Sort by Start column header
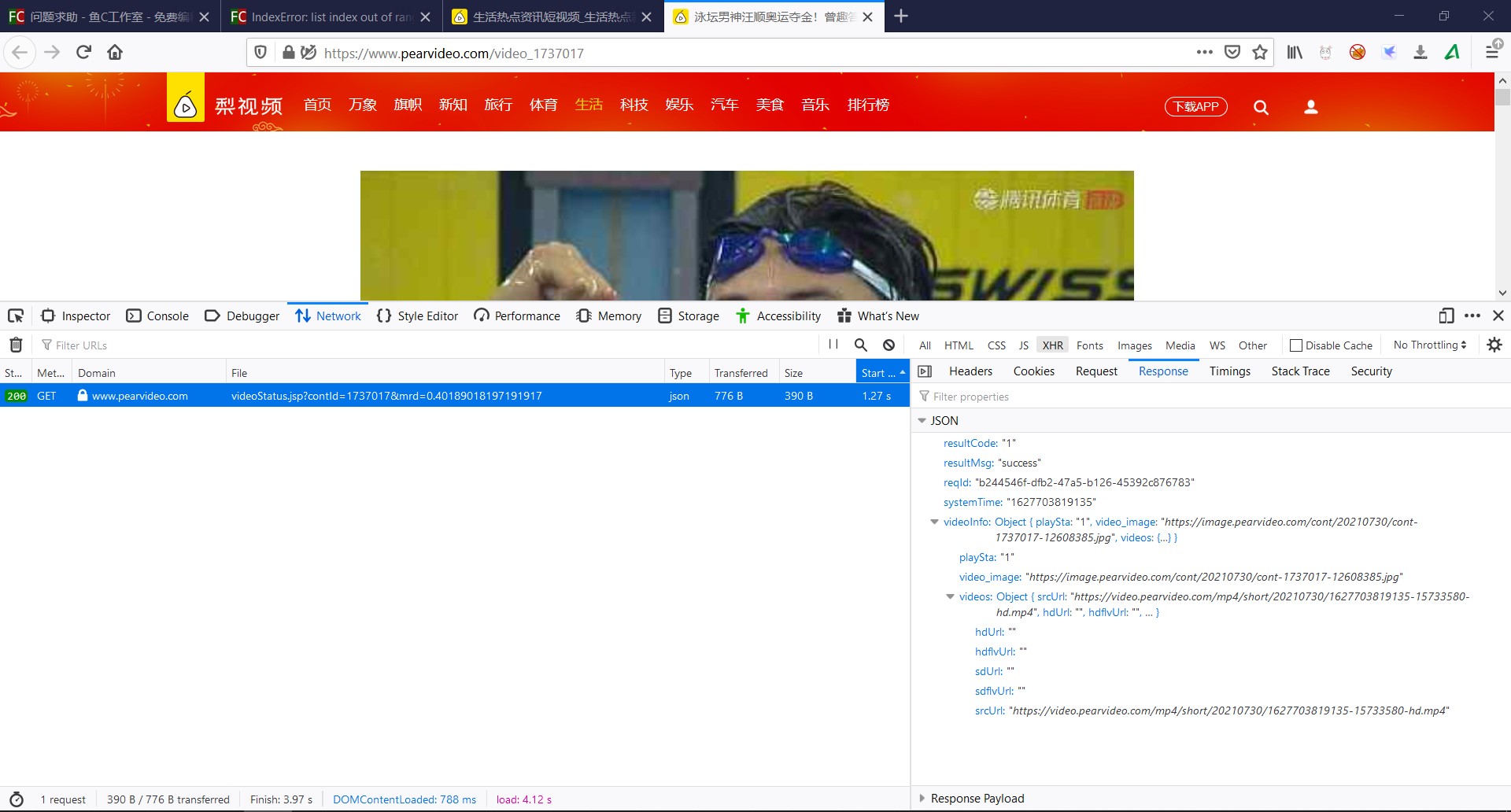Image resolution: width=1511 pixels, height=812 pixels. tap(881, 373)
